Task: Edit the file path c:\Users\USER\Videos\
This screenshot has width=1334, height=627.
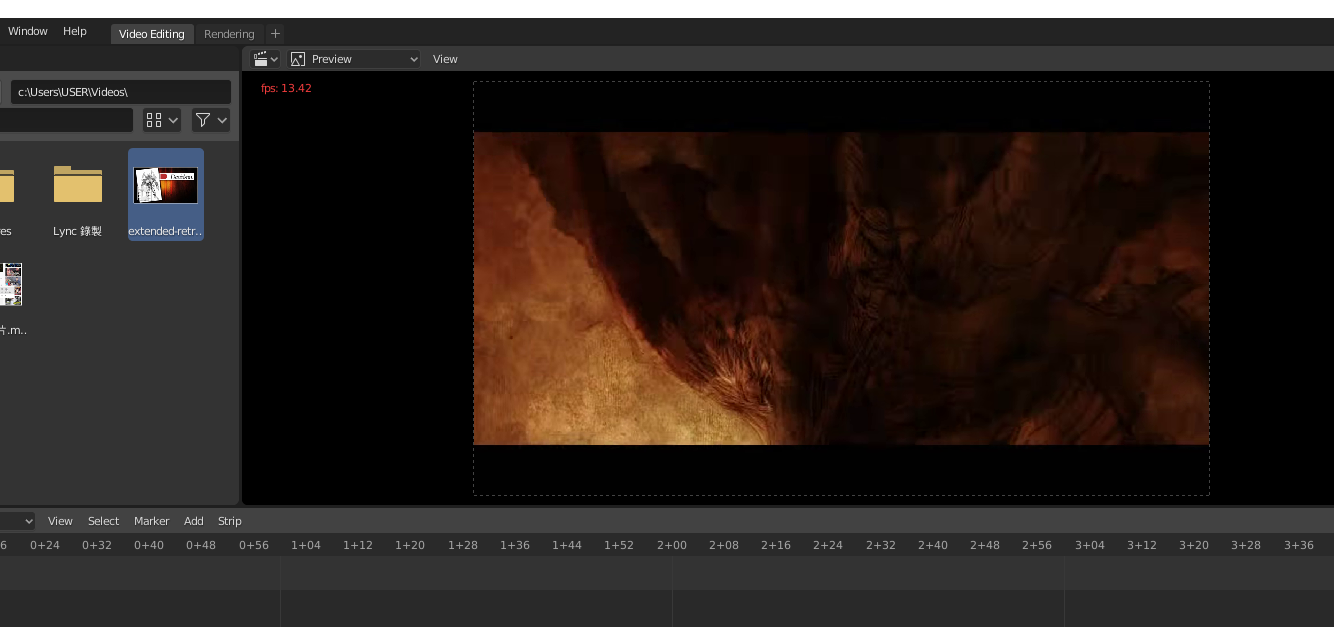Action: (x=121, y=92)
